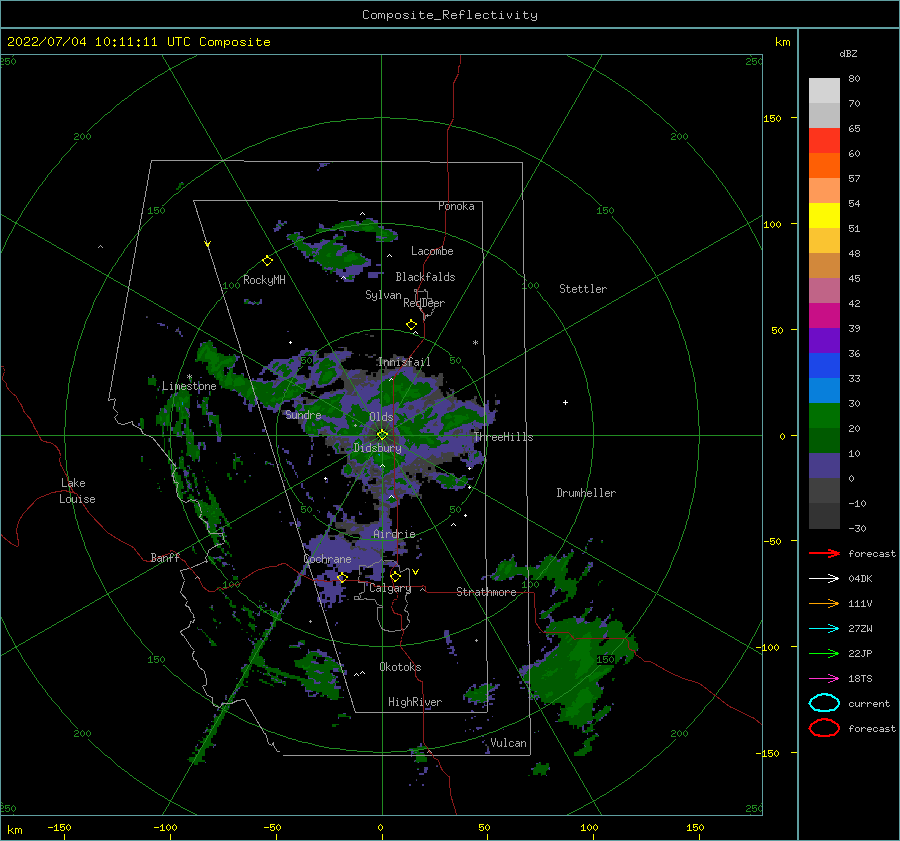Image resolution: width=900 pixels, height=841 pixels.
Task: Click the Blackfalds town label
Action: (425, 277)
